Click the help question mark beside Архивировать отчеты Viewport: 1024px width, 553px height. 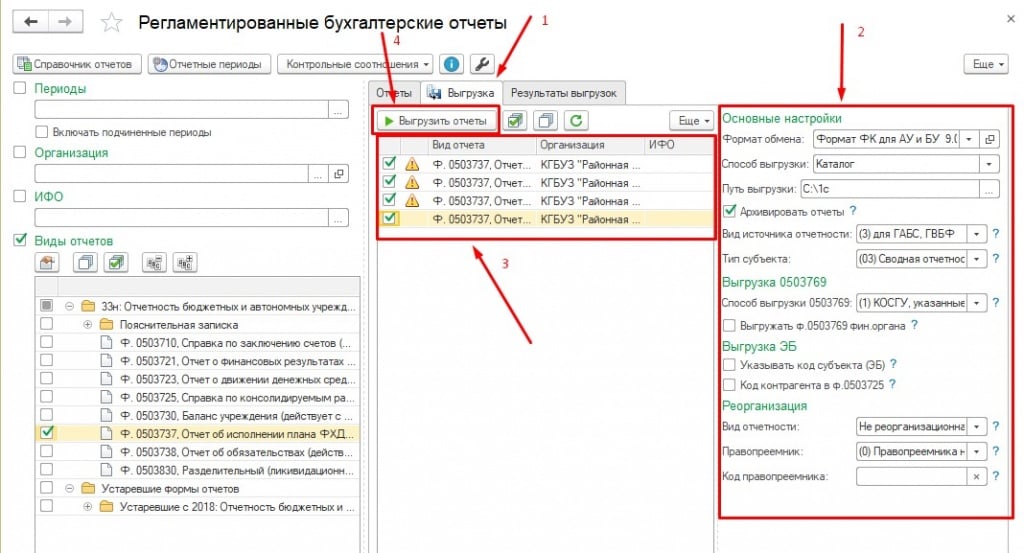point(853,211)
